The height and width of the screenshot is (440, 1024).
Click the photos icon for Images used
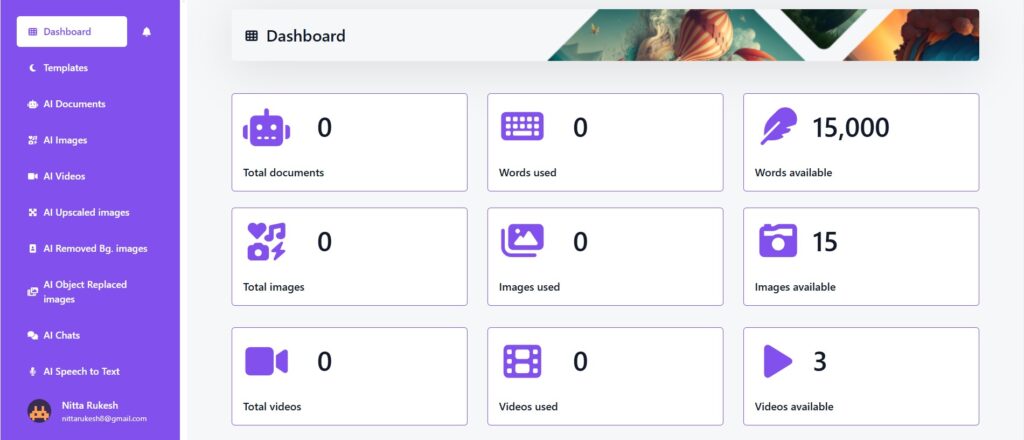522,241
